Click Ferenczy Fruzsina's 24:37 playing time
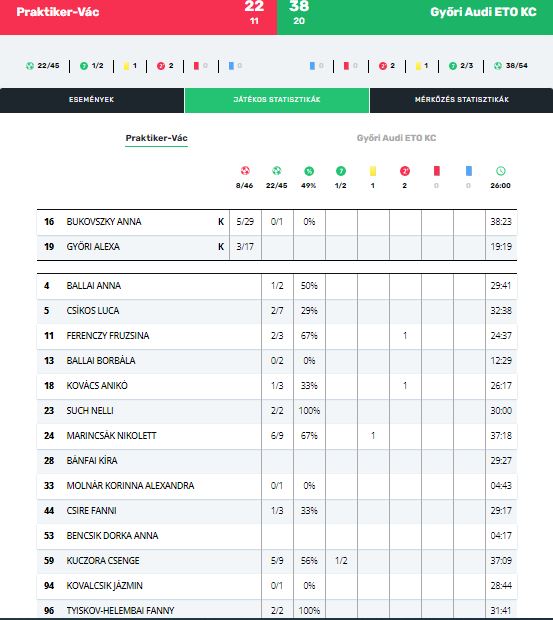553x620 pixels. (501, 336)
